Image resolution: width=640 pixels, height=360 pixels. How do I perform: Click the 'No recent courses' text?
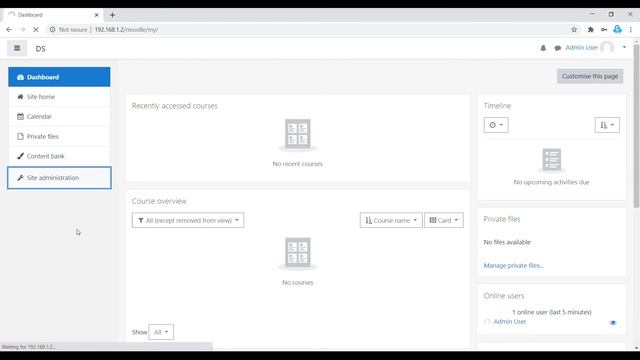pyautogui.click(x=298, y=164)
